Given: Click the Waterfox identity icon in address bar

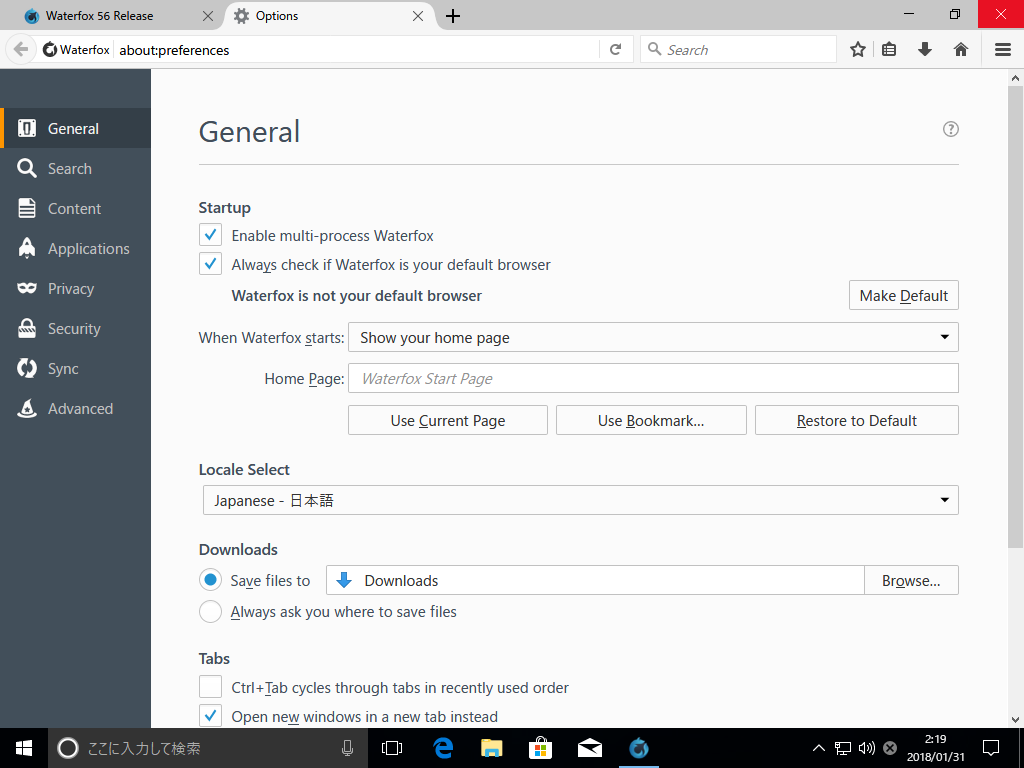Looking at the screenshot, I should pyautogui.click(x=50, y=50).
